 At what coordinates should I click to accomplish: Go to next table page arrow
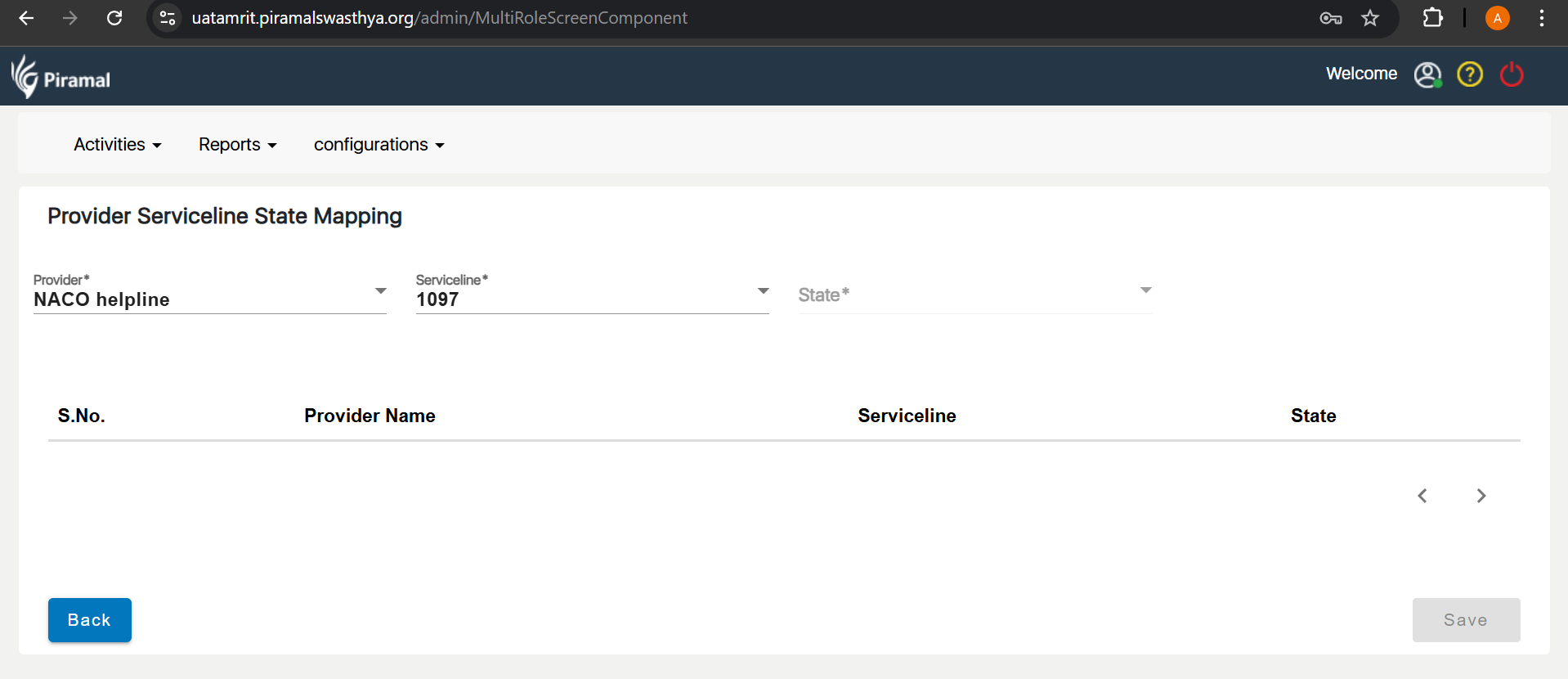pyautogui.click(x=1481, y=496)
